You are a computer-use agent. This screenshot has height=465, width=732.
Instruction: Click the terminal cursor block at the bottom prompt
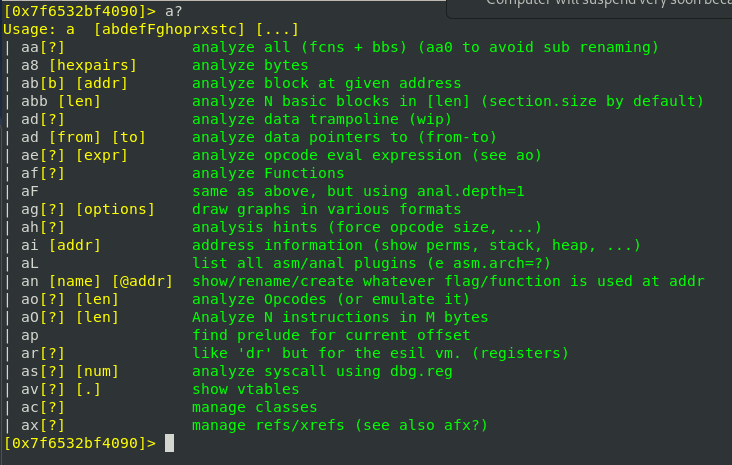170,443
